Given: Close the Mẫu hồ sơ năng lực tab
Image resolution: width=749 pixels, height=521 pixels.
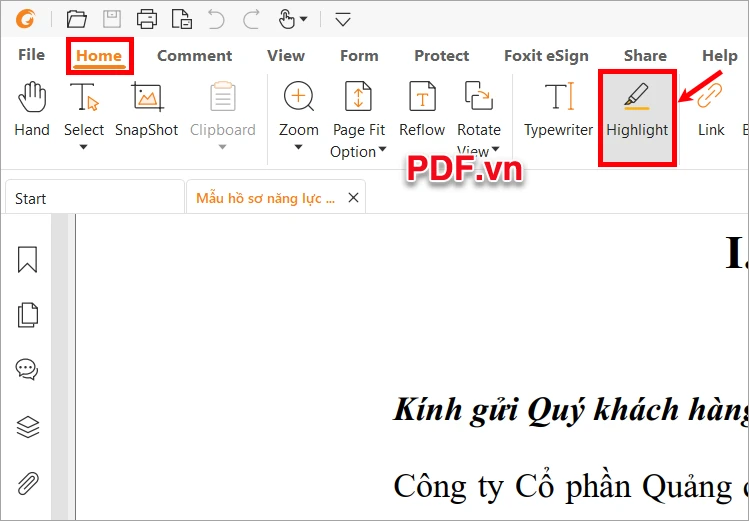Looking at the screenshot, I should click(353, 197).
